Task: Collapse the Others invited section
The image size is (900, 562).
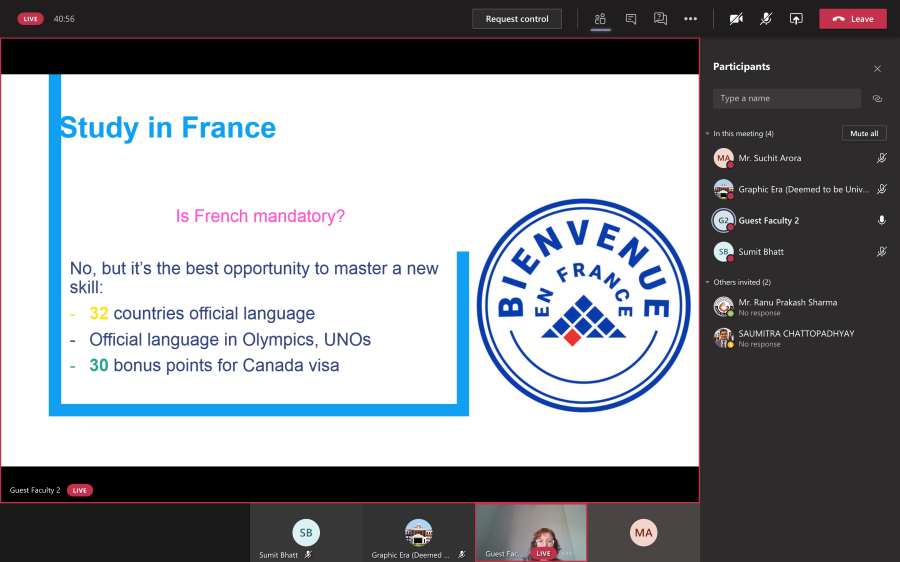Action: click(707, 282)
